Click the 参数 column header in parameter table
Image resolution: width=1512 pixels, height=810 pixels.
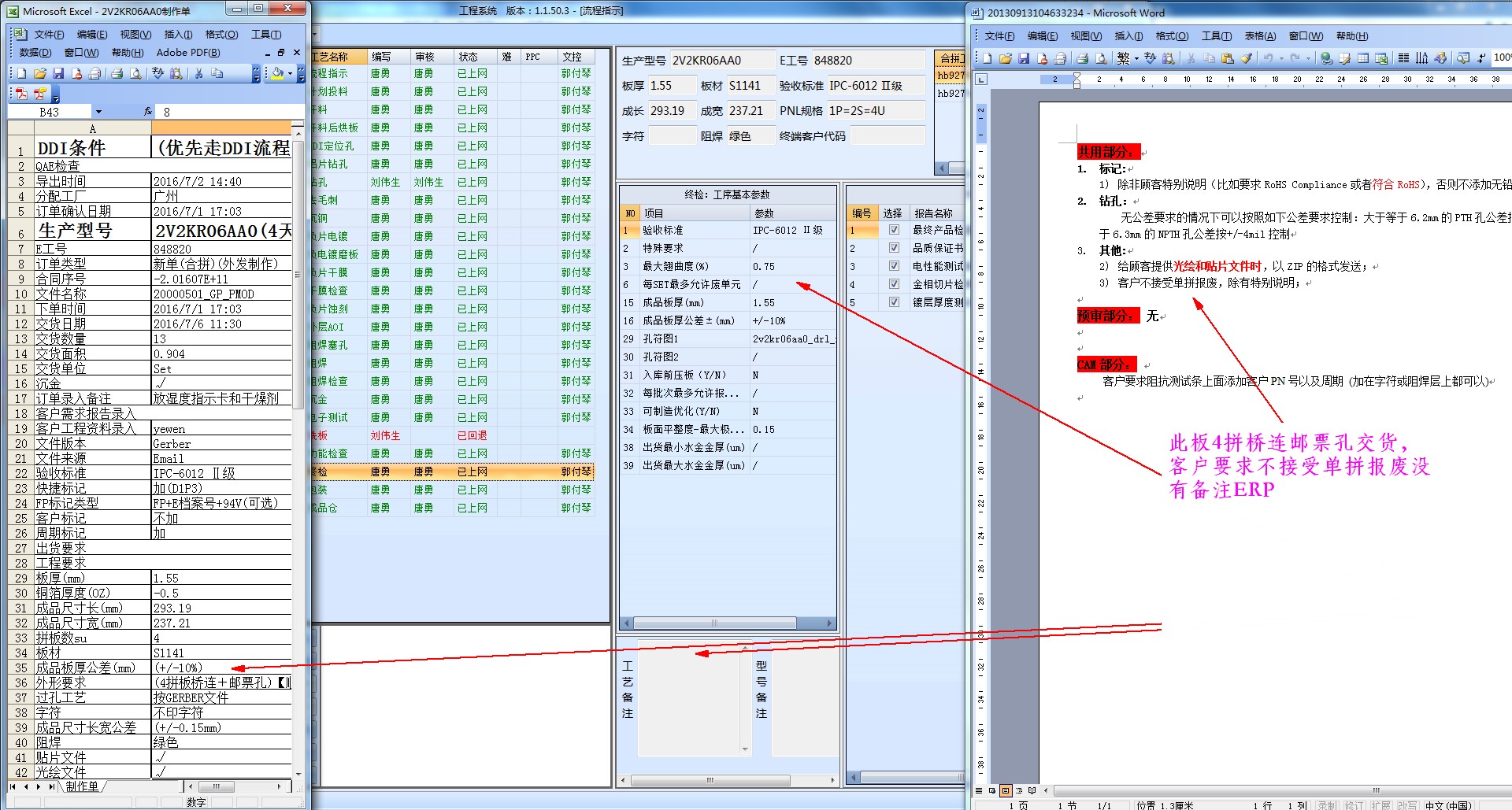792,213
